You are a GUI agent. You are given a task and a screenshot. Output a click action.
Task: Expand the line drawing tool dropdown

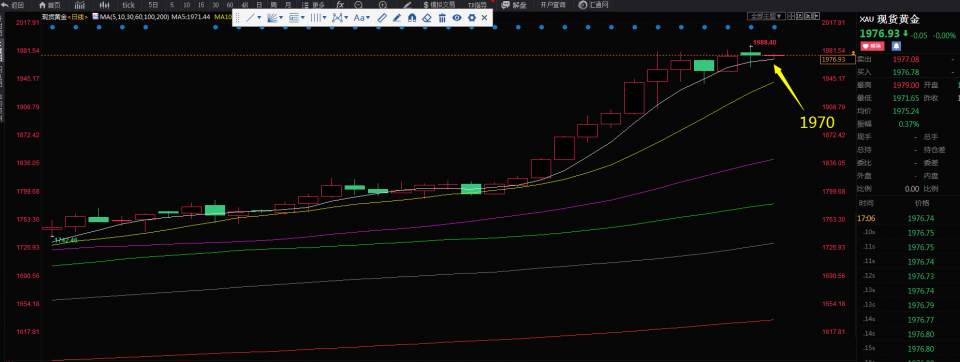point(260,18)
